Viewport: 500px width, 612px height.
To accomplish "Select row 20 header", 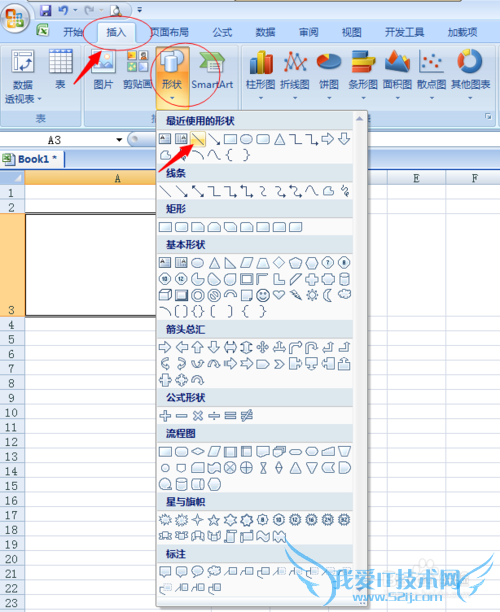I will pos(12,559).
